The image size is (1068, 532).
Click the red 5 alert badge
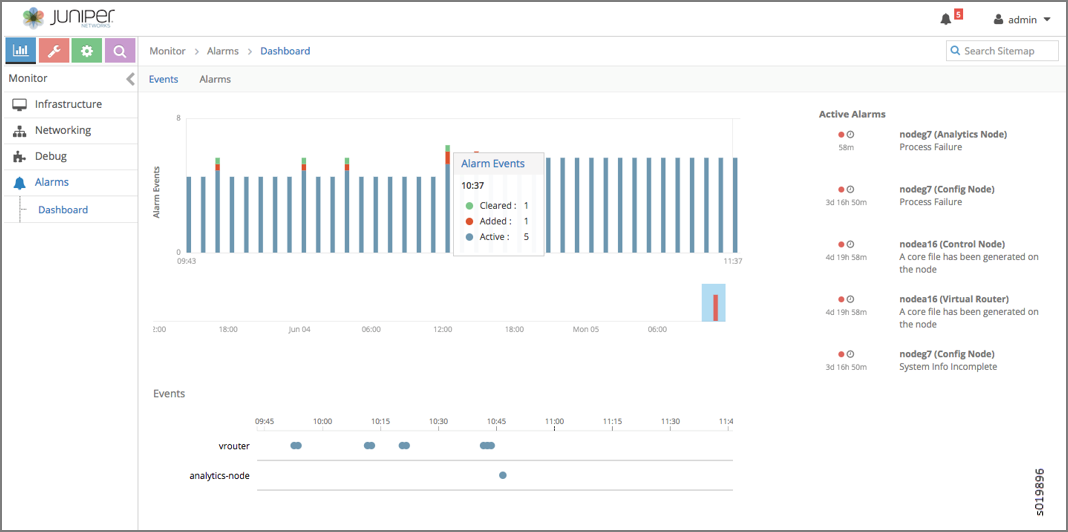(958, 14)
